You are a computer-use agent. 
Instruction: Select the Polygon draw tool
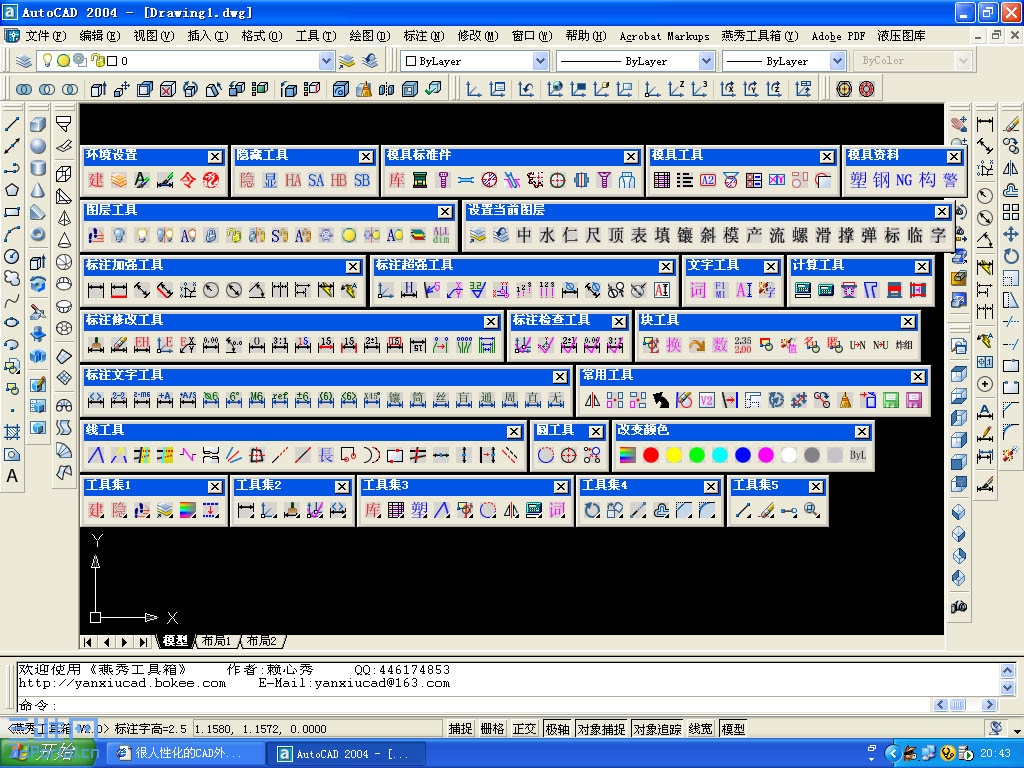(x=12, y=190)
